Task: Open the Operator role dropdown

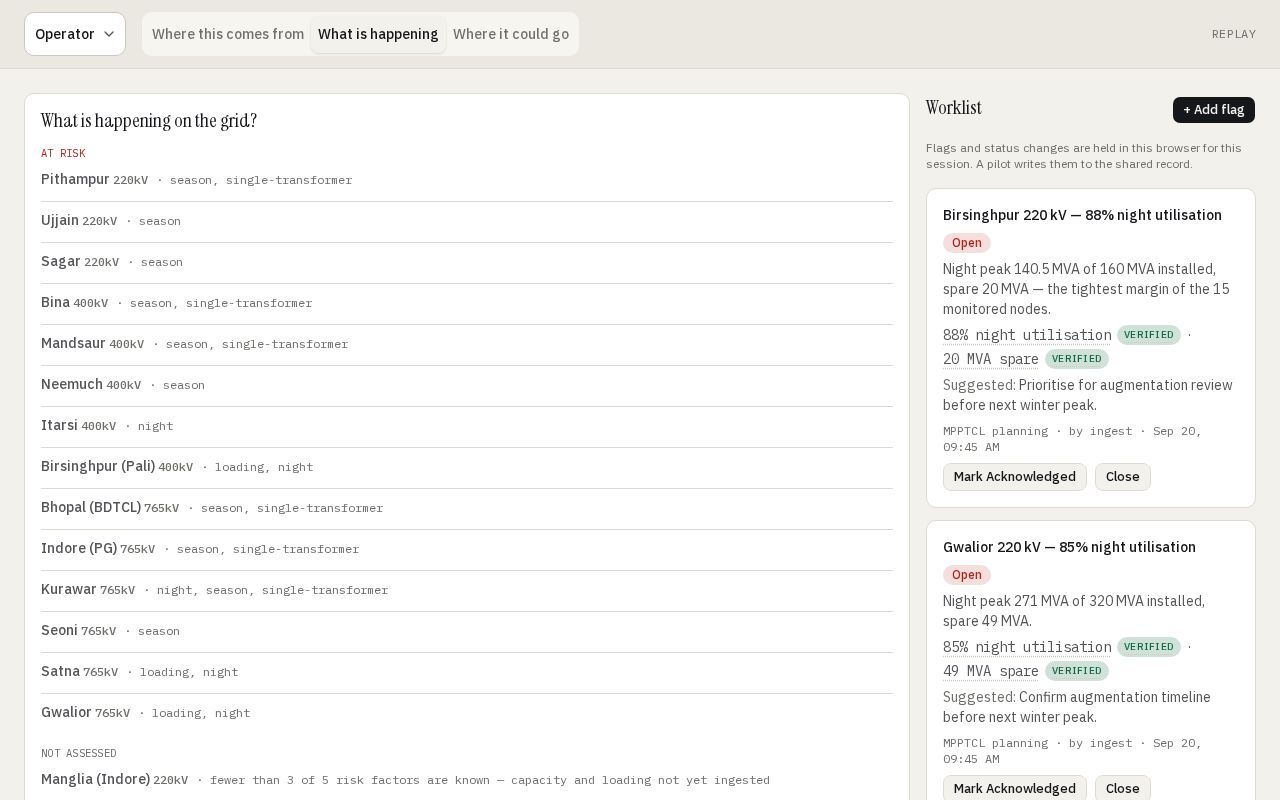Action: pyautogui.click(x=75, y=34)
